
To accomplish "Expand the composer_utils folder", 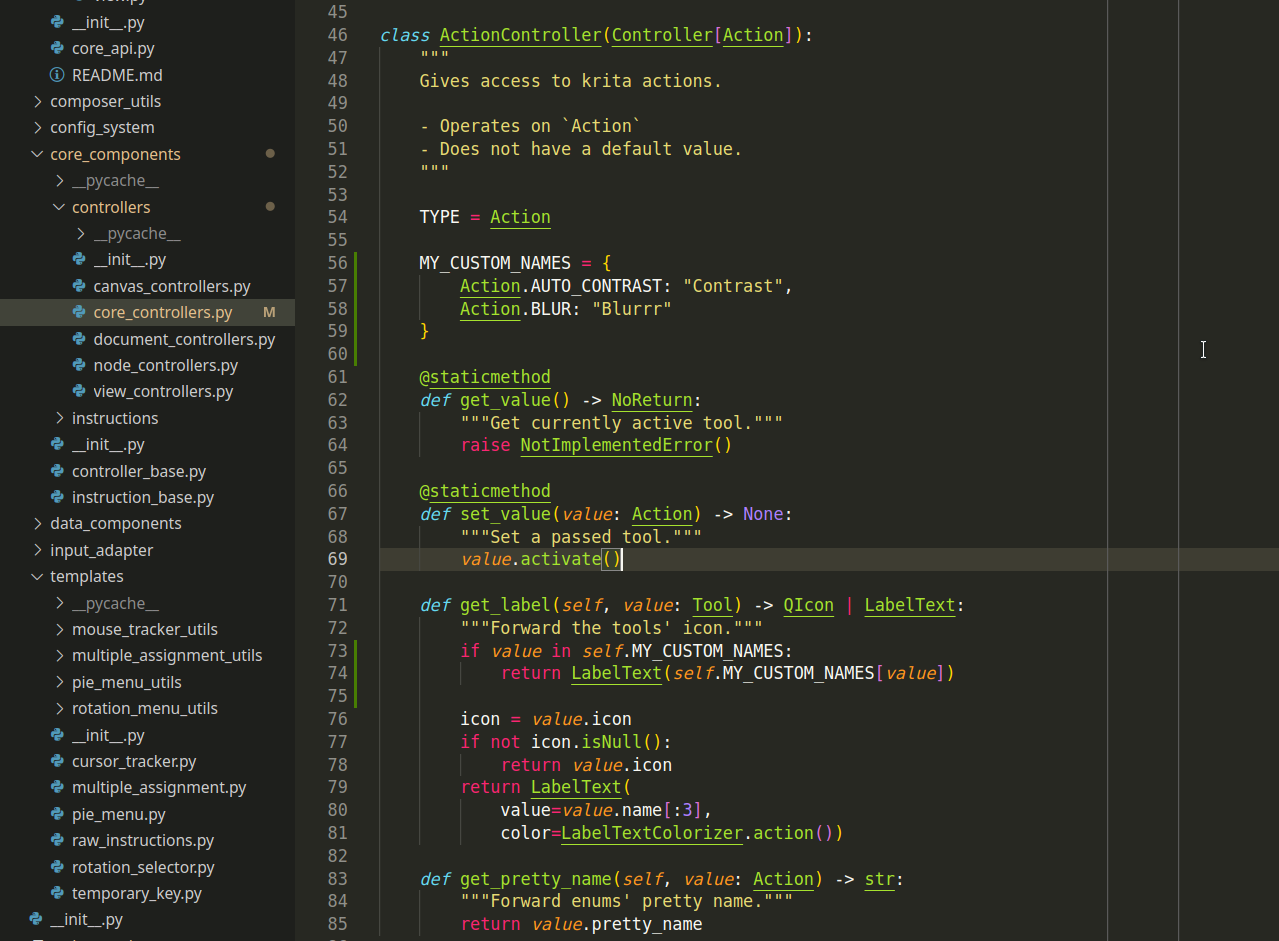I will pos(38,101).
